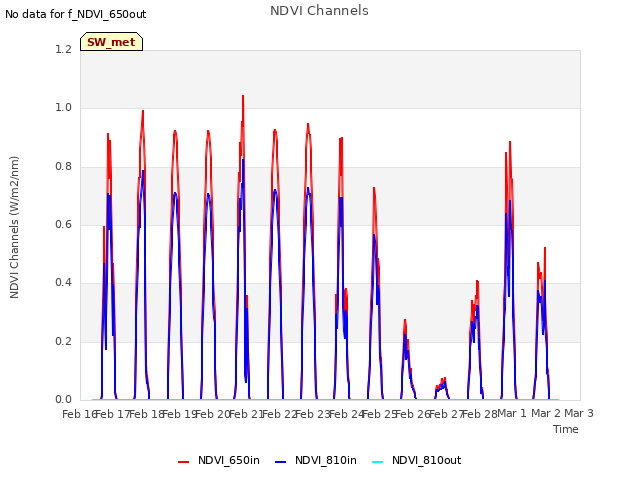This screenshot has width=640, height=480.
Task: Toggle the NDVI_650in legend entry
Action: click(x=219, y=460)
